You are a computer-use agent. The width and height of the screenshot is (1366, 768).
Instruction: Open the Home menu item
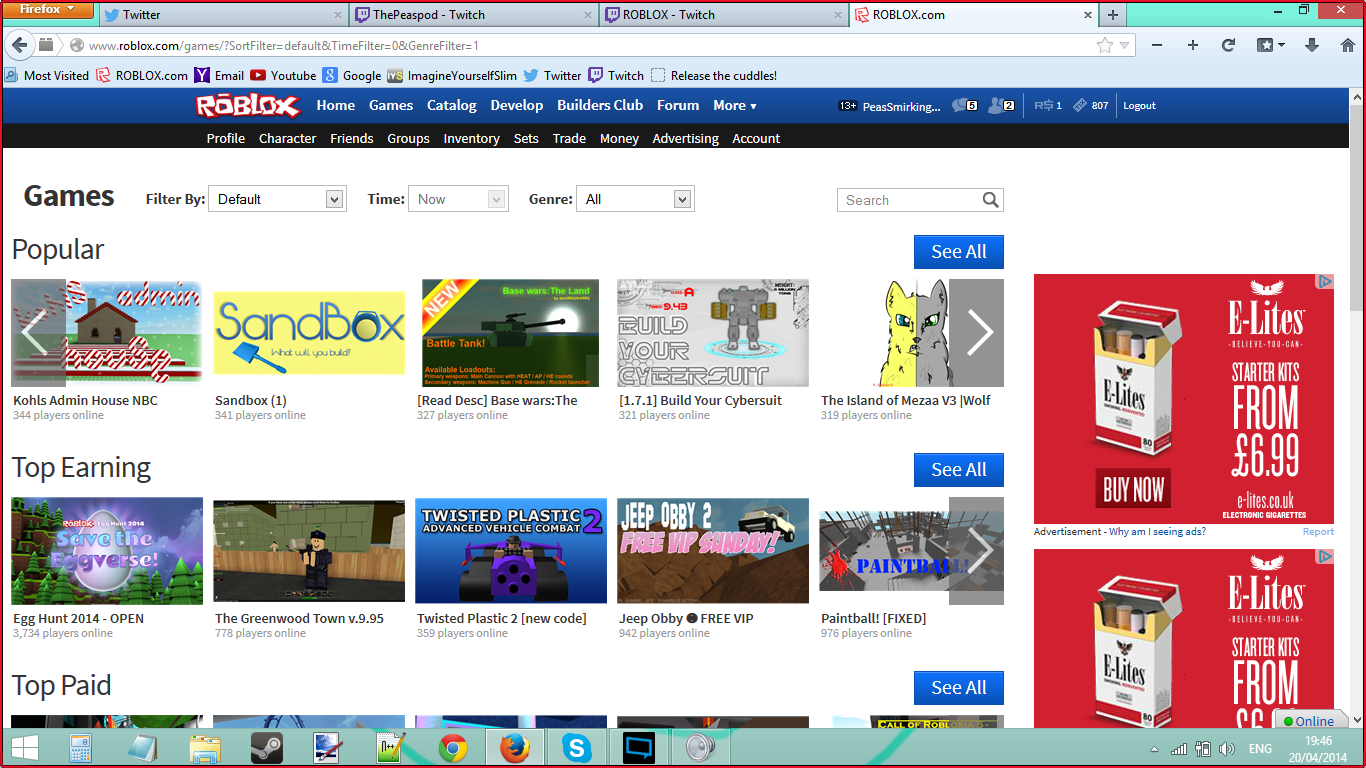pyautogui.click(x=336, y=105)
